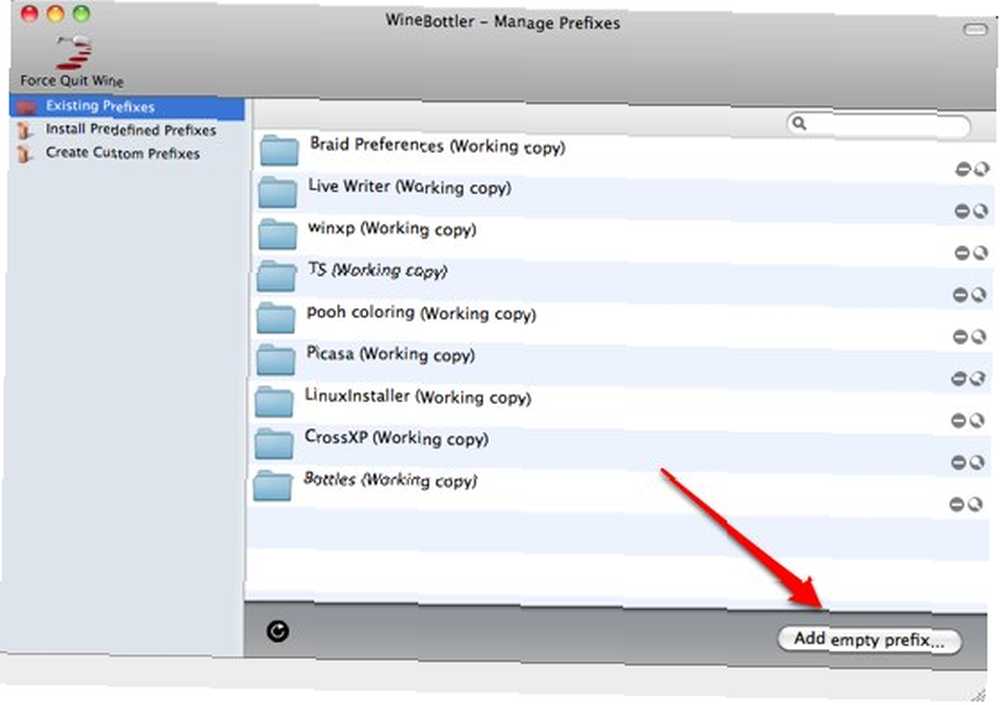Screen dimensions: 1000x705
Task: Select the text CrossXP (Working copy)
Action: [396, 438]
